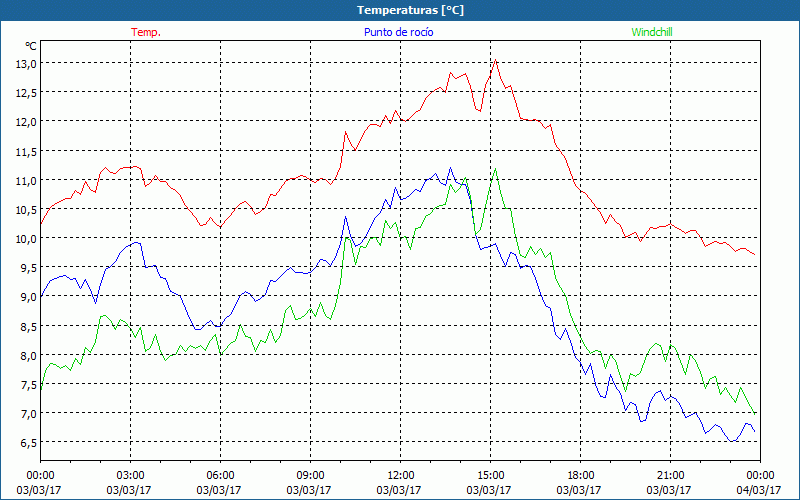The height and width of the screenshot is (500, 800).
Task: Click the 06:00 time axis label
Action: tap(219, 476)
